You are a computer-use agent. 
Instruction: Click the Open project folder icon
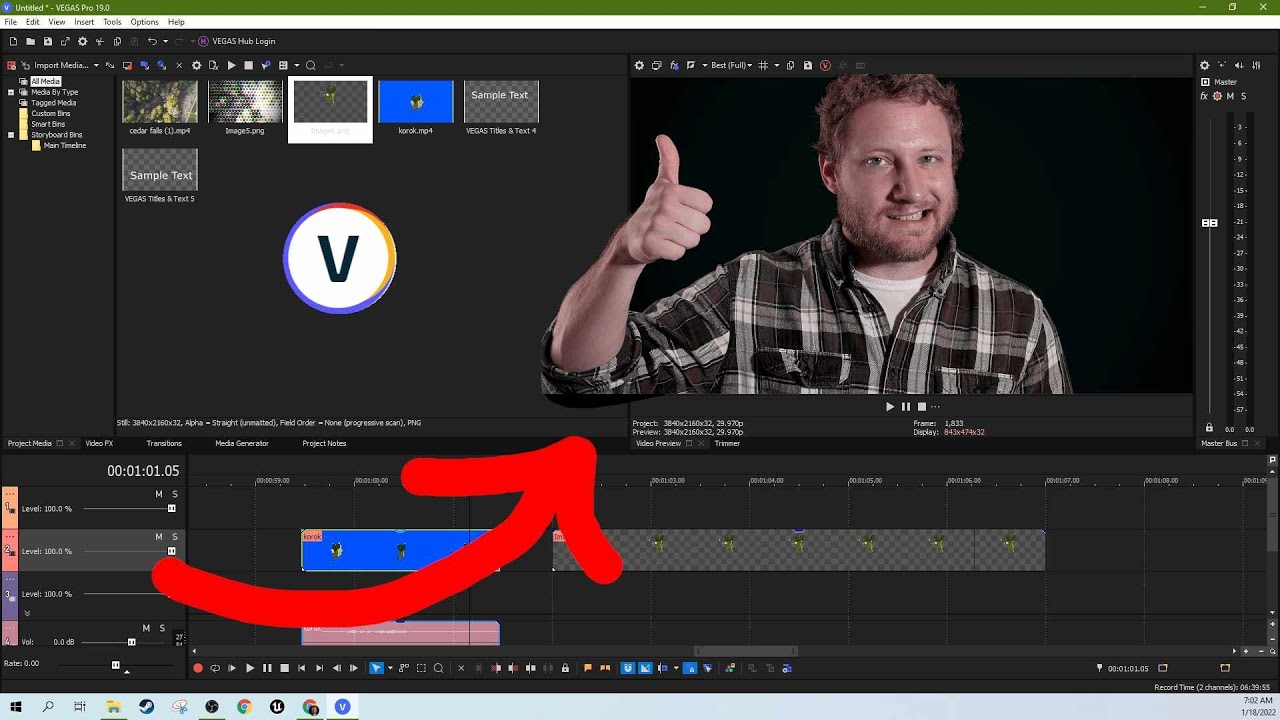(30, 41)
